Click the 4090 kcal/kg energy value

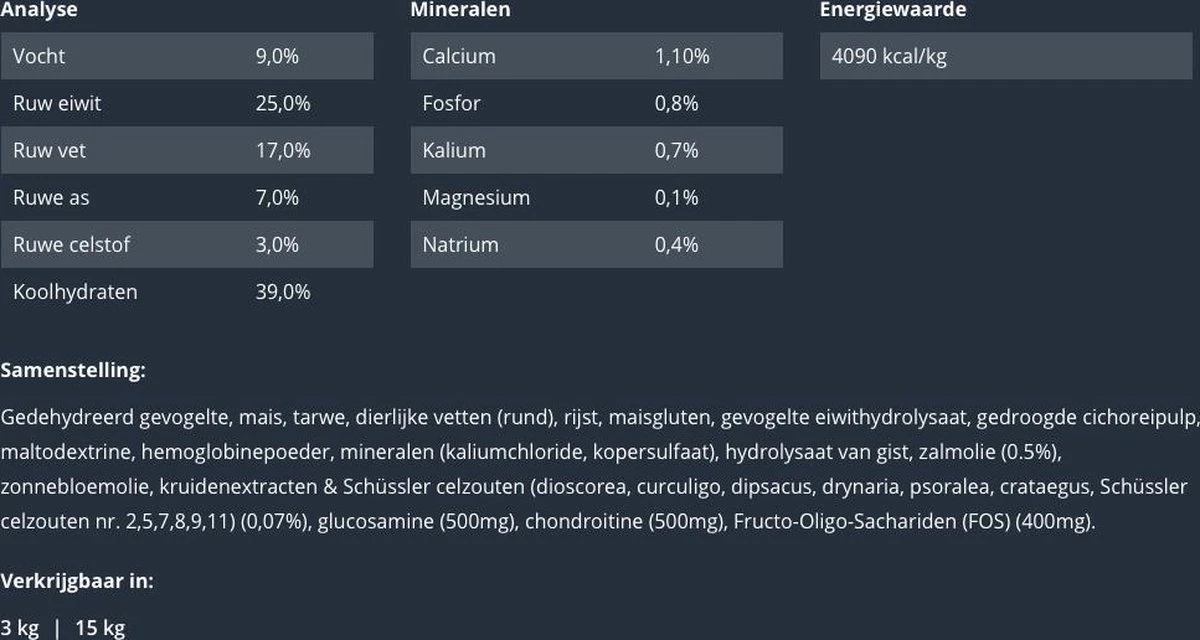tap(889, 56)
